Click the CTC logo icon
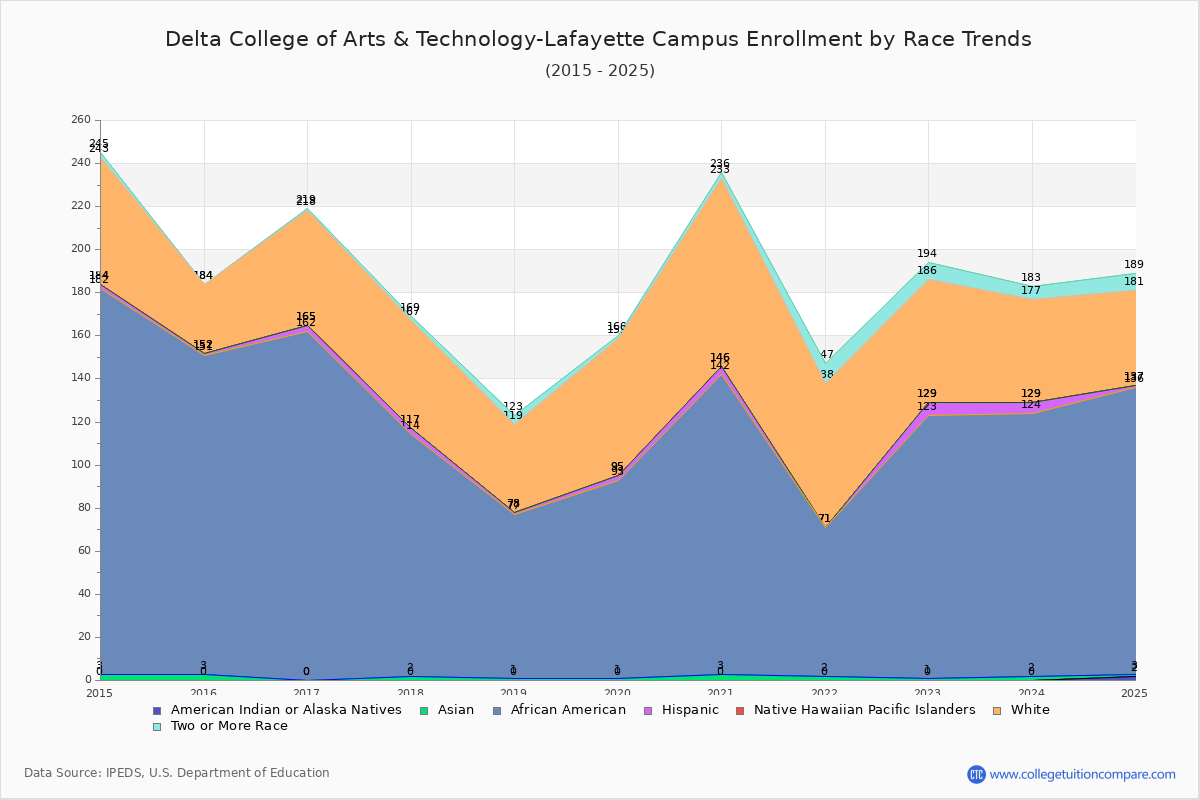This screenshot has height=800, width=1200. tap(976, 774)
